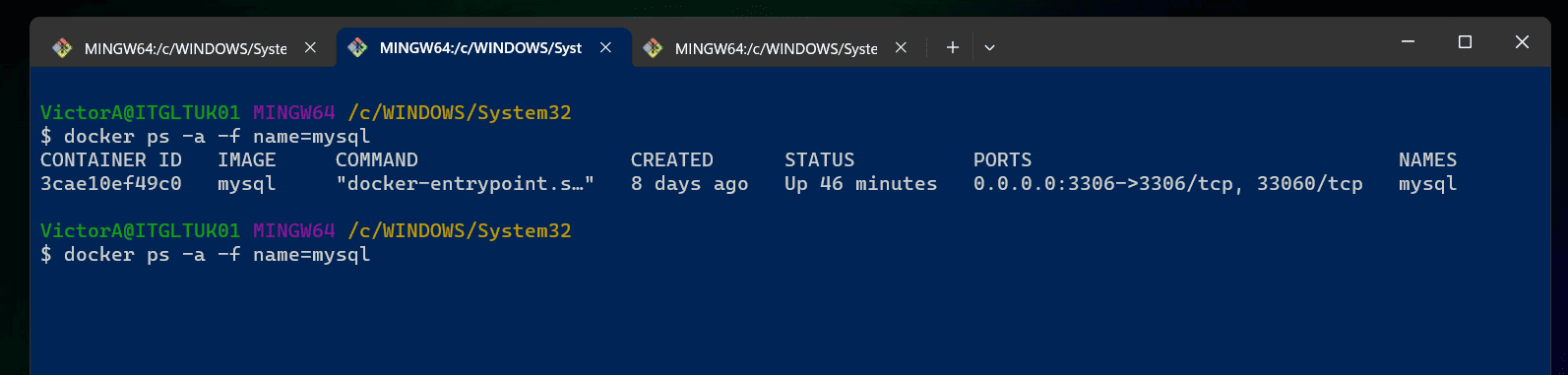Close the third MINGW64 tab
The width and height of the screenshot is (1568, 375).
click(901, 47)
